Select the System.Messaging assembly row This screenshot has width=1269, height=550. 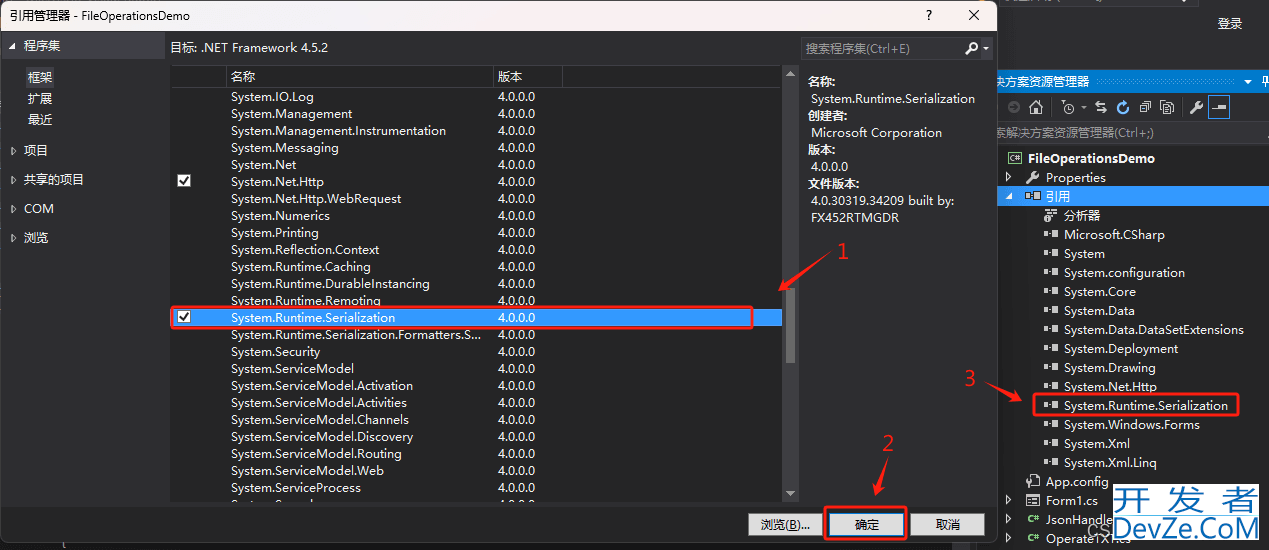476,147
